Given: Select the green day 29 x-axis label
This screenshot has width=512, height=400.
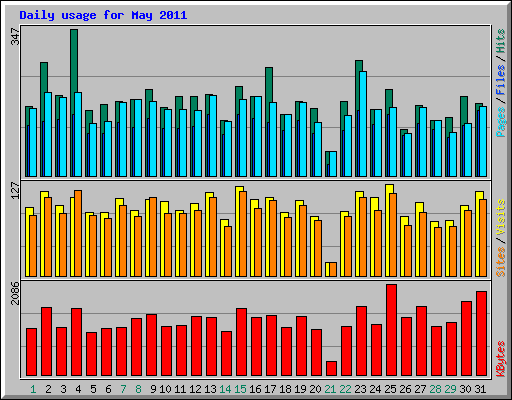Looking at the screenshot, I should [x=450, y=389].
